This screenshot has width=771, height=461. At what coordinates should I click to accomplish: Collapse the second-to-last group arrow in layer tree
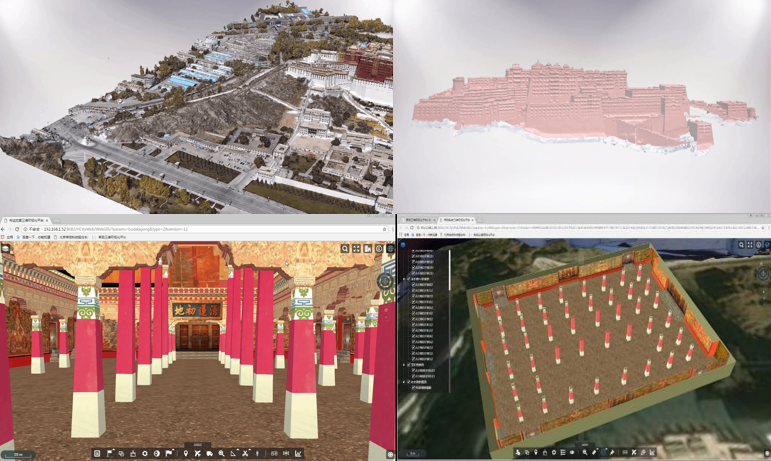(x=404, y=365)
